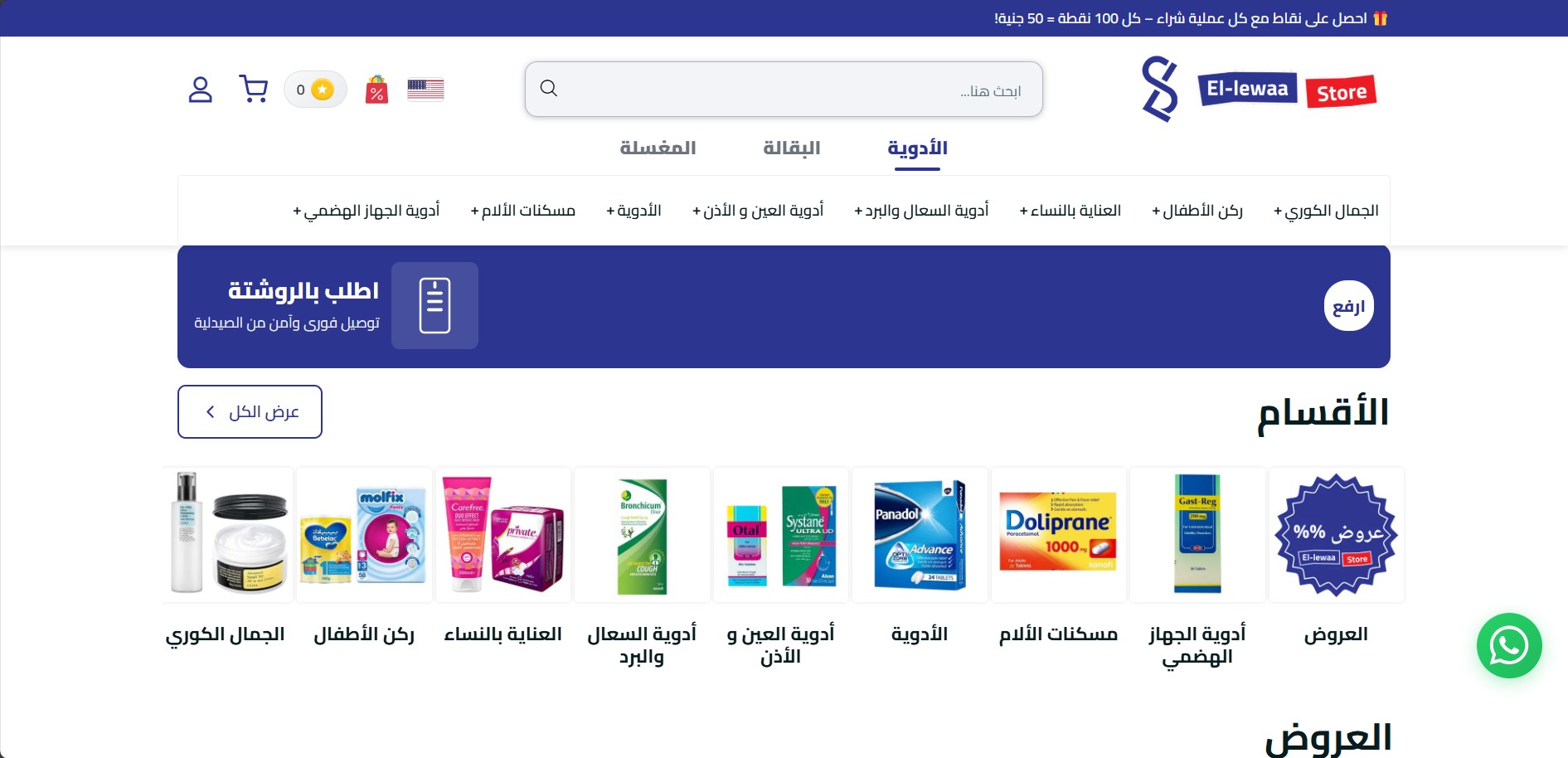The height and width of the screenshot is (758, 1568).
Task: Click the search magnifier icon
Action: coord(549,88)
